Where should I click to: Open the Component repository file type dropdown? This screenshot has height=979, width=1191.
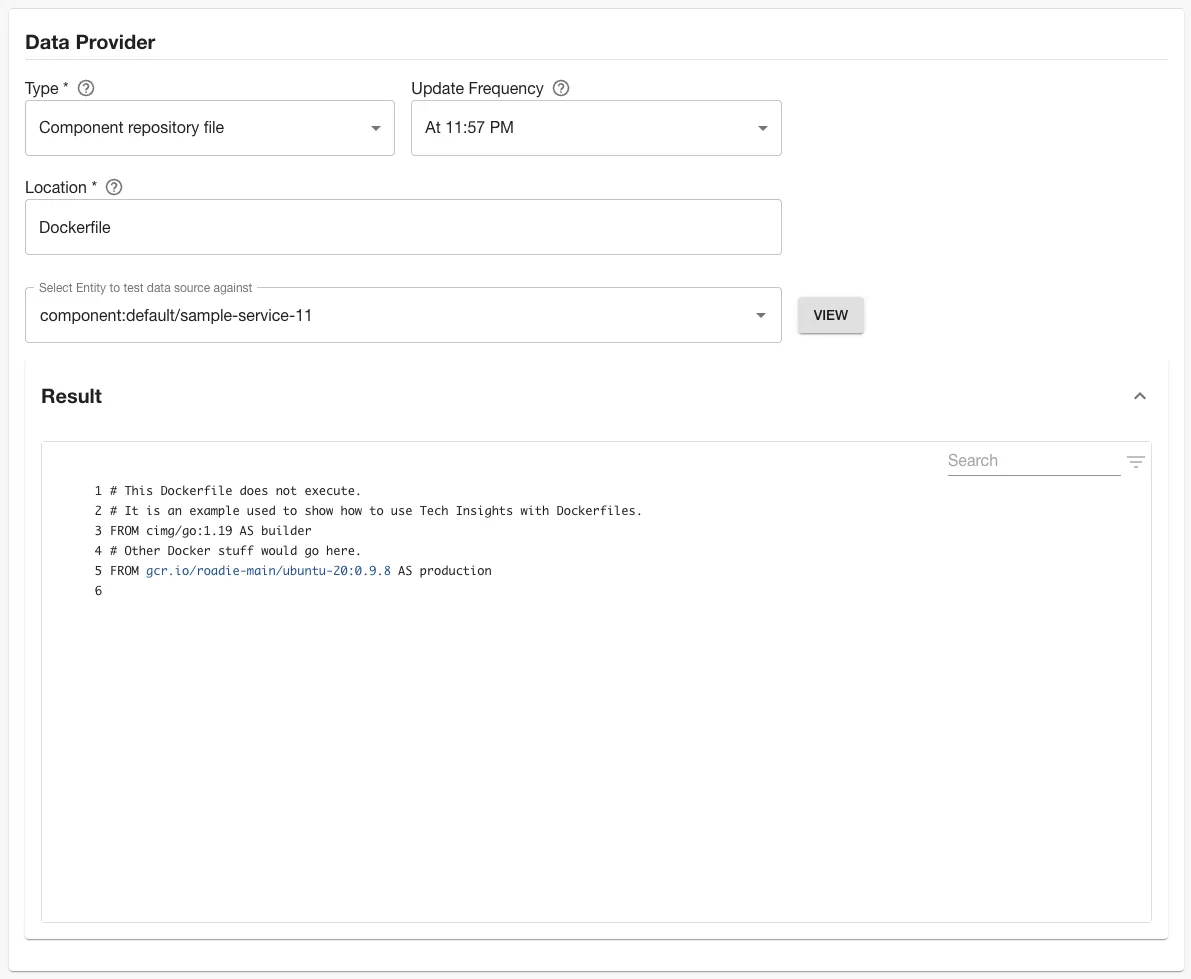point(209,128)
